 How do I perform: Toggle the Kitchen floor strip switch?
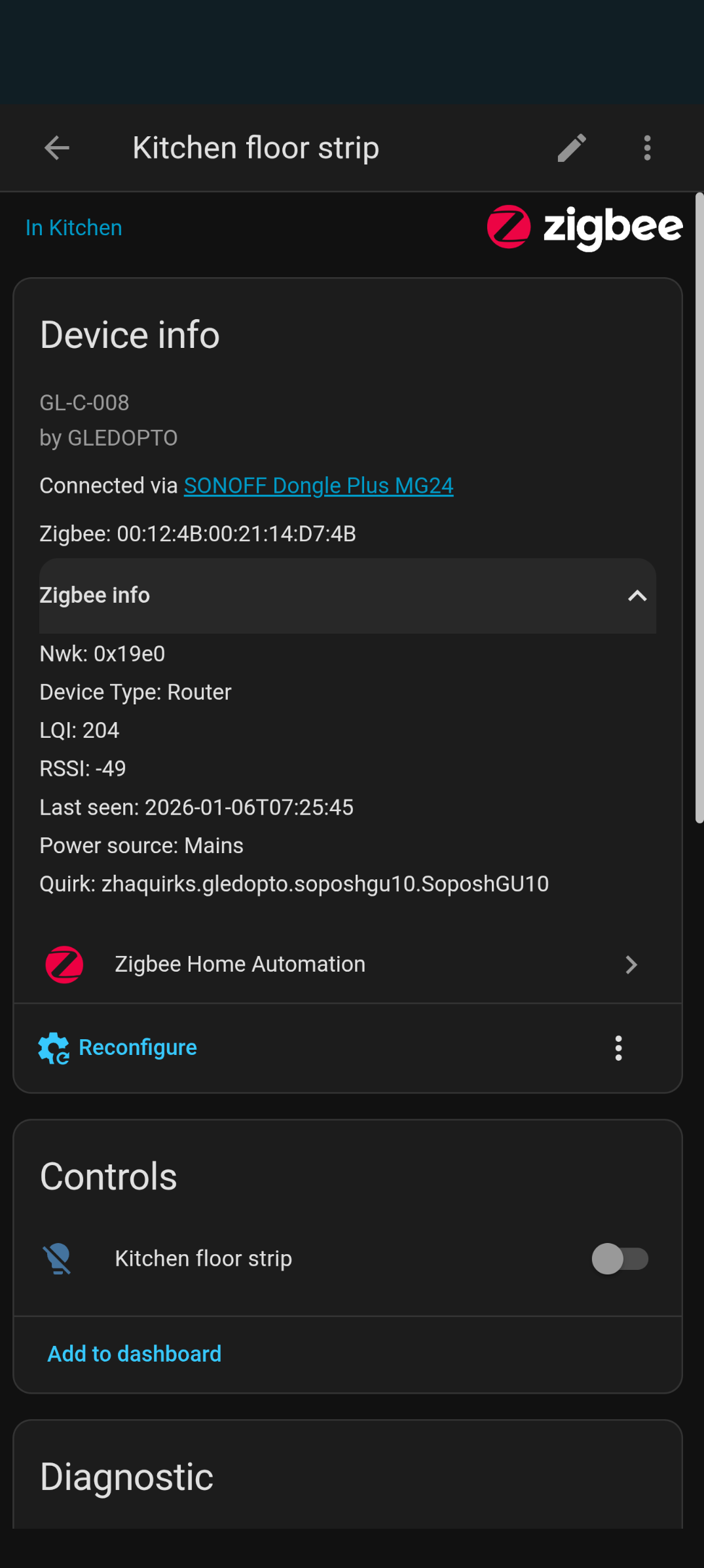(x=620, y=1259)
